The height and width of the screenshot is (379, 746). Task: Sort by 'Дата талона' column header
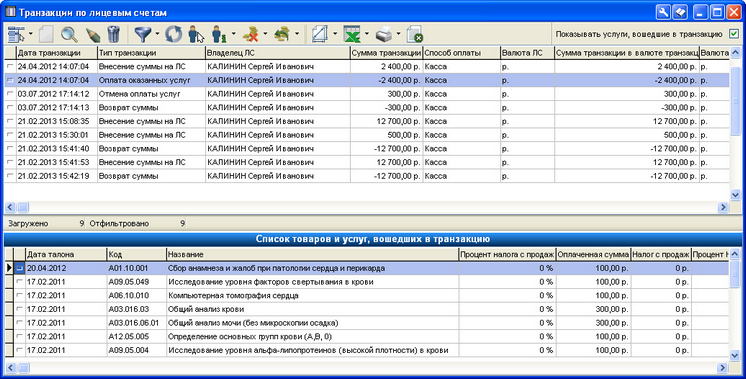click(66, 254)
